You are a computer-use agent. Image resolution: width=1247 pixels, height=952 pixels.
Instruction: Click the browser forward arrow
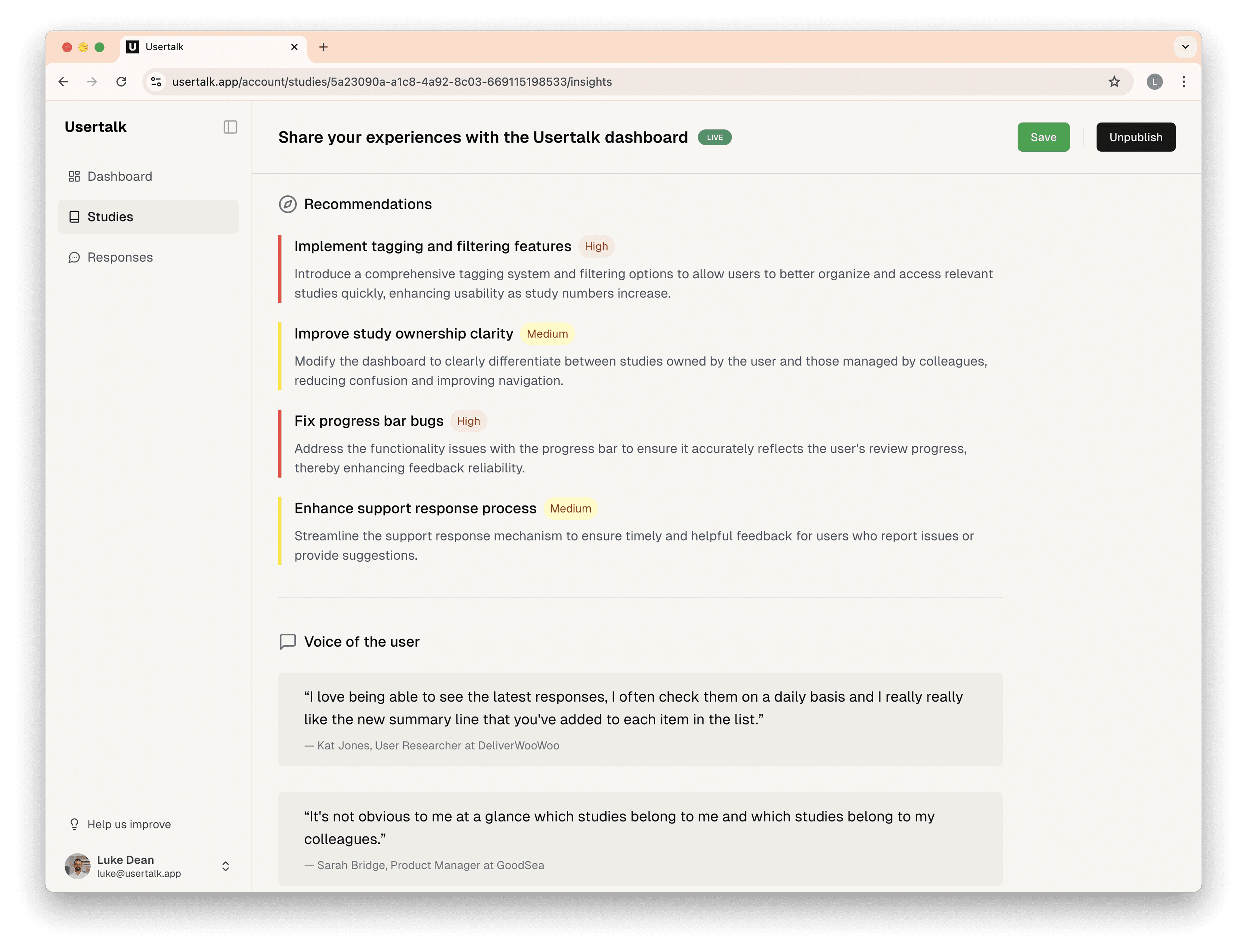click(x=92, y=82)
